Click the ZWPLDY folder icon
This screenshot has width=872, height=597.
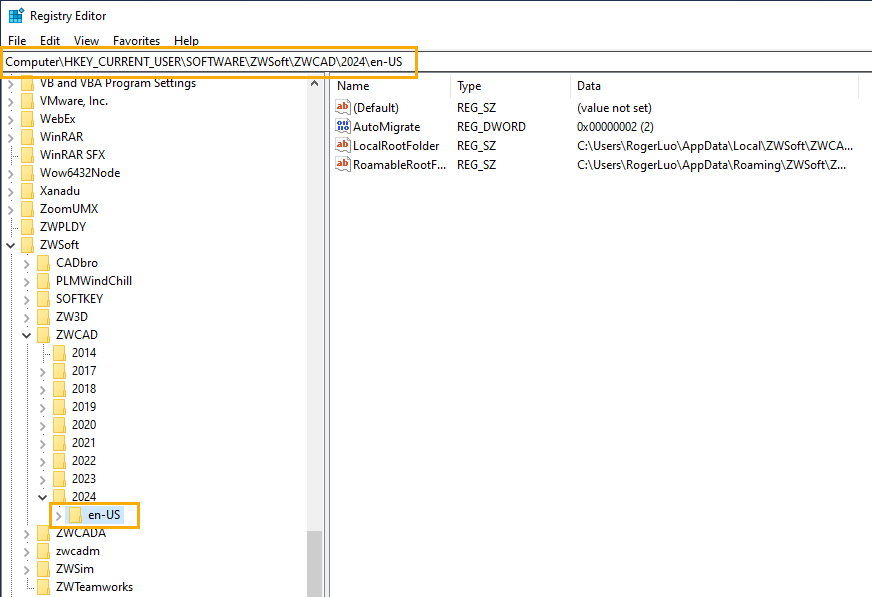tap(27, 227)
